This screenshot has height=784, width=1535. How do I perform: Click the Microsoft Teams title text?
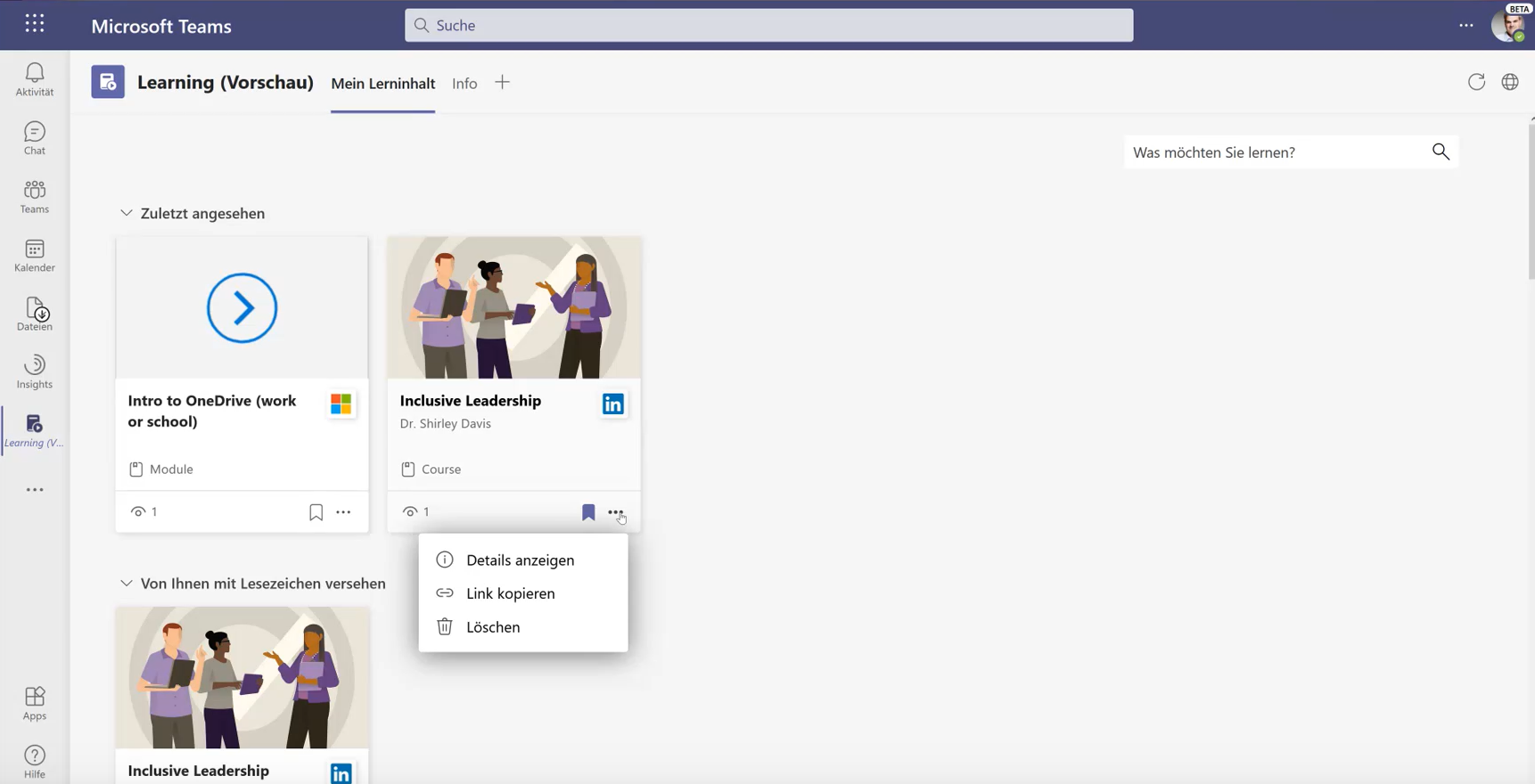[161, 26]
